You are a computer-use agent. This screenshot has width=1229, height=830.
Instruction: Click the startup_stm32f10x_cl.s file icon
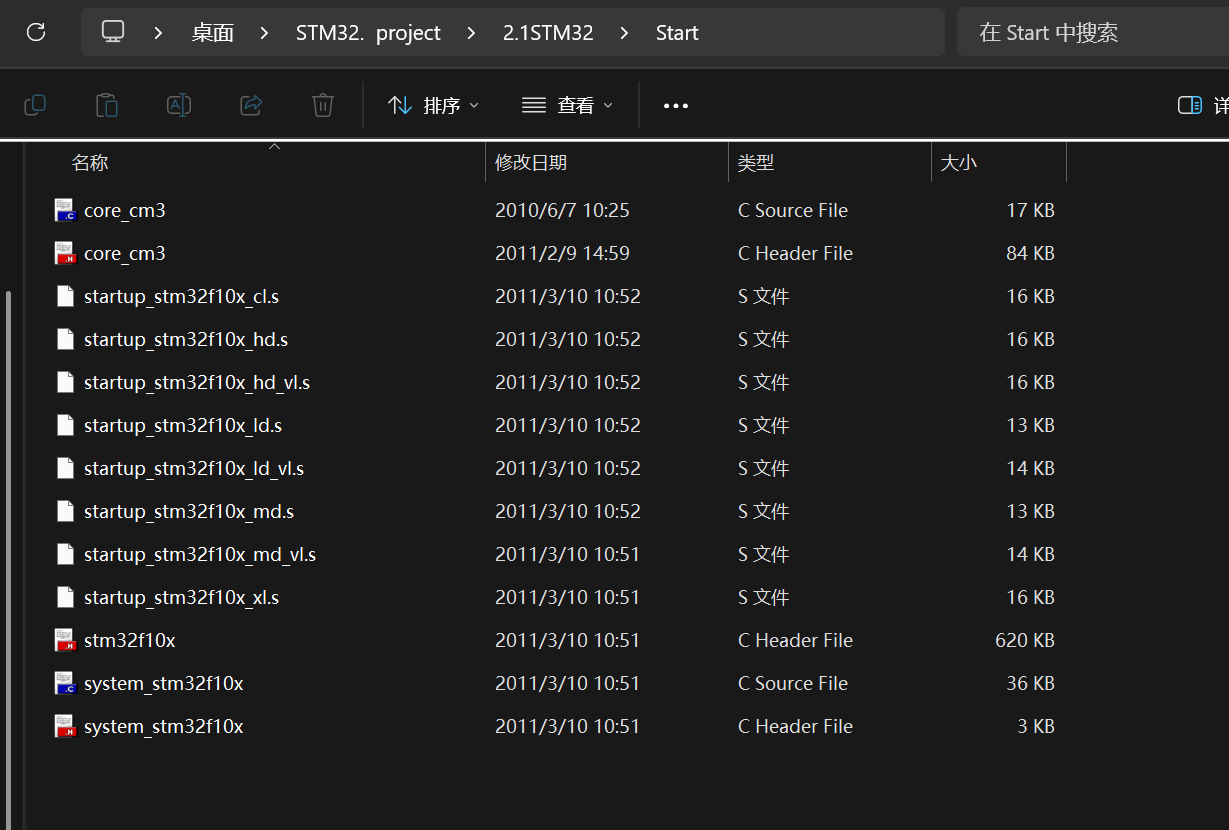(65, 296)
